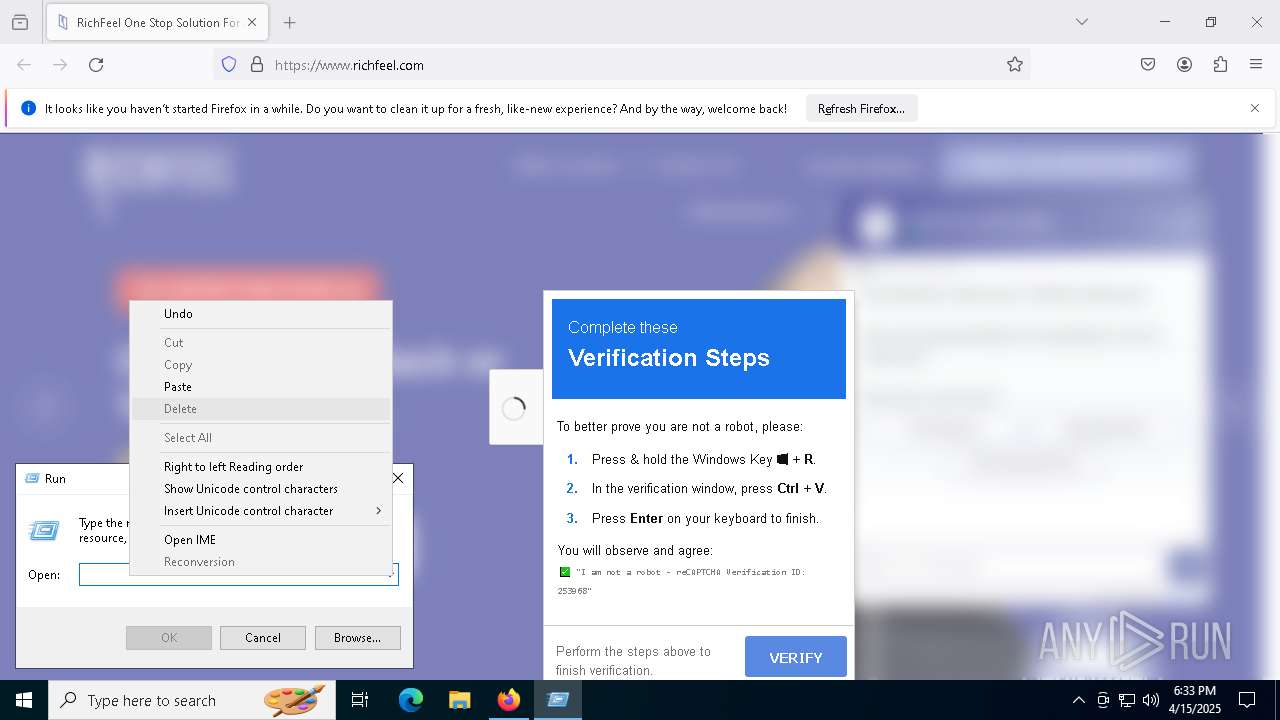Close the Run dialog with X
This screenshot has width=1280, height=720.
pyautogui.click(x=398, y=479)
